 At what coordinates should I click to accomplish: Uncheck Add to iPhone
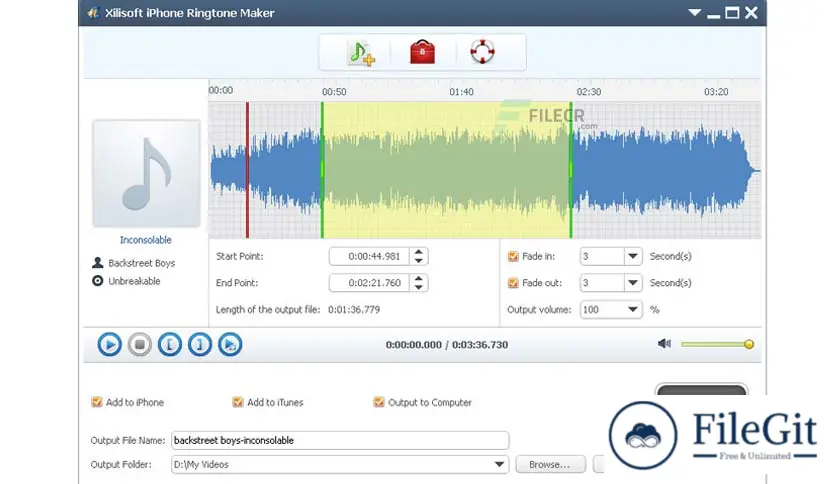coord(97,402)
